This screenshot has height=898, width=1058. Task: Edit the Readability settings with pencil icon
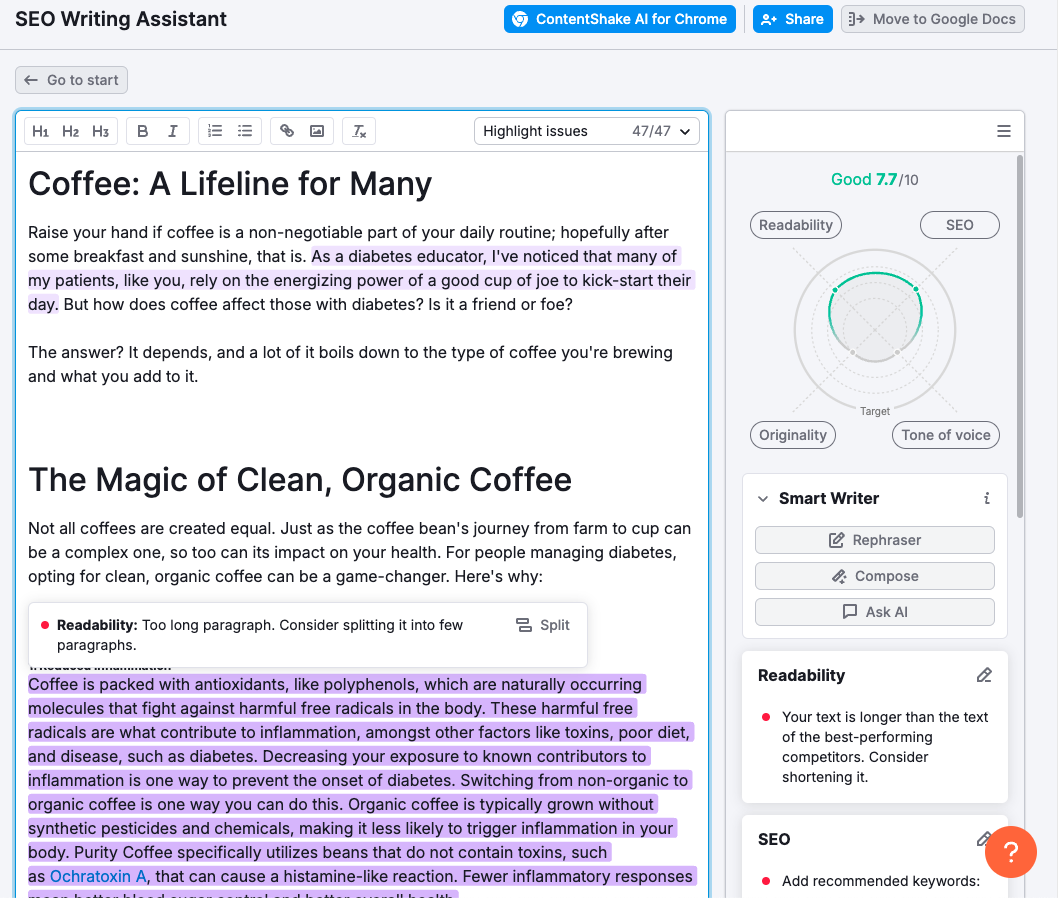coord(984,675)
